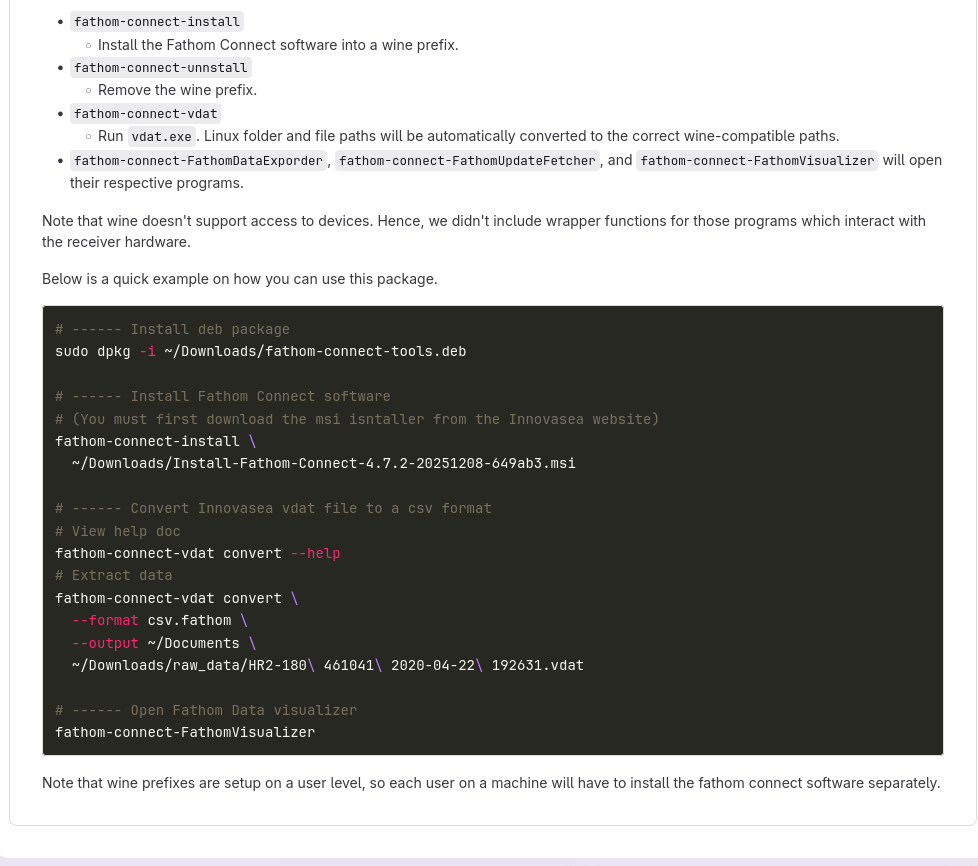Viewport: 978px width, 866px height.
Task: Click the "Note that wine prefixes" closing paragraph
Action: (490, 783)
